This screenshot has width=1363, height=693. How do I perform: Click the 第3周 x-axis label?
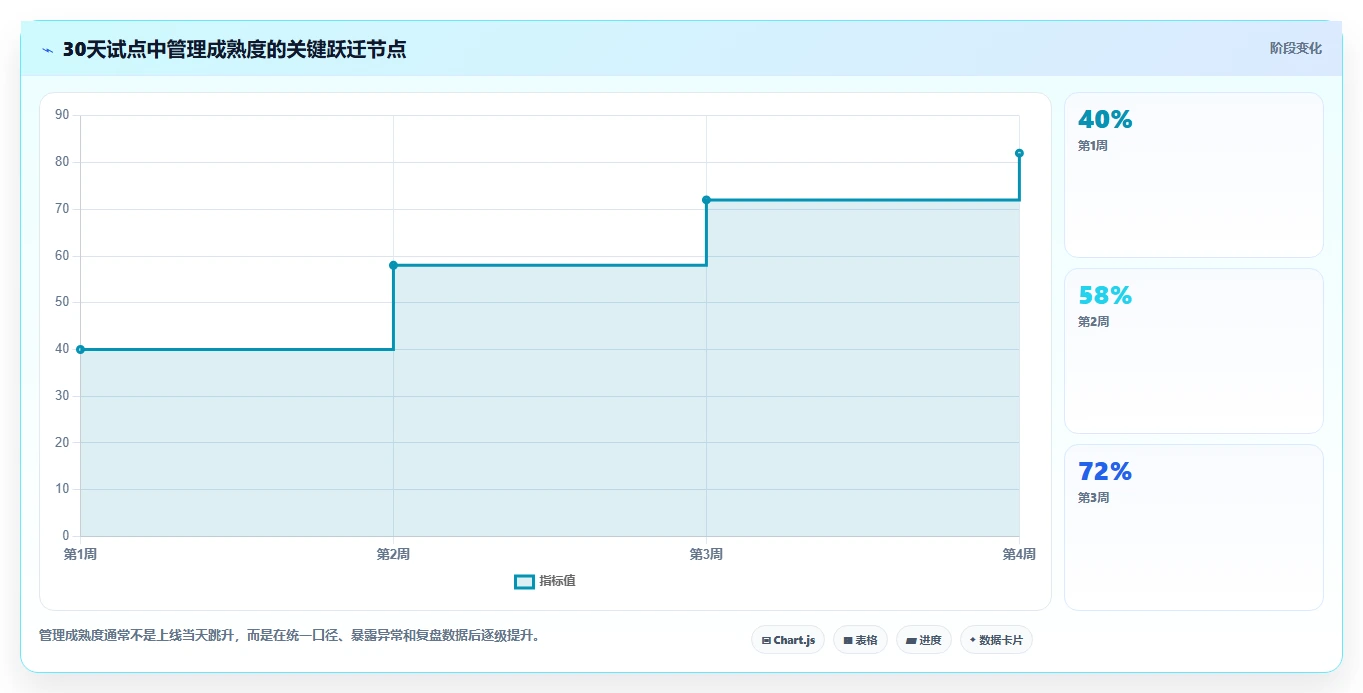(x=706, y=554)
